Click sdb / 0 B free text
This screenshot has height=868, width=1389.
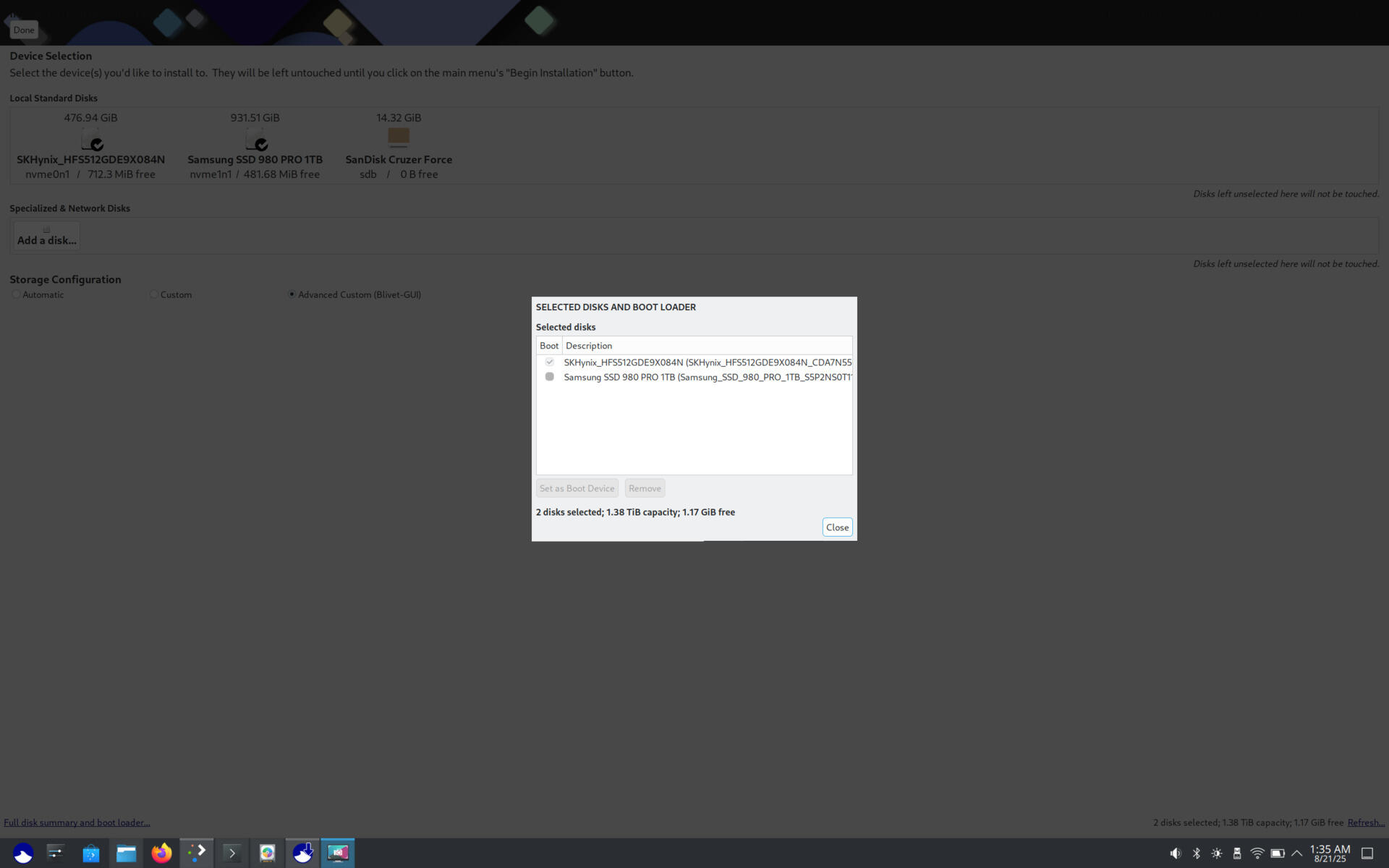[x=399, y=174]
